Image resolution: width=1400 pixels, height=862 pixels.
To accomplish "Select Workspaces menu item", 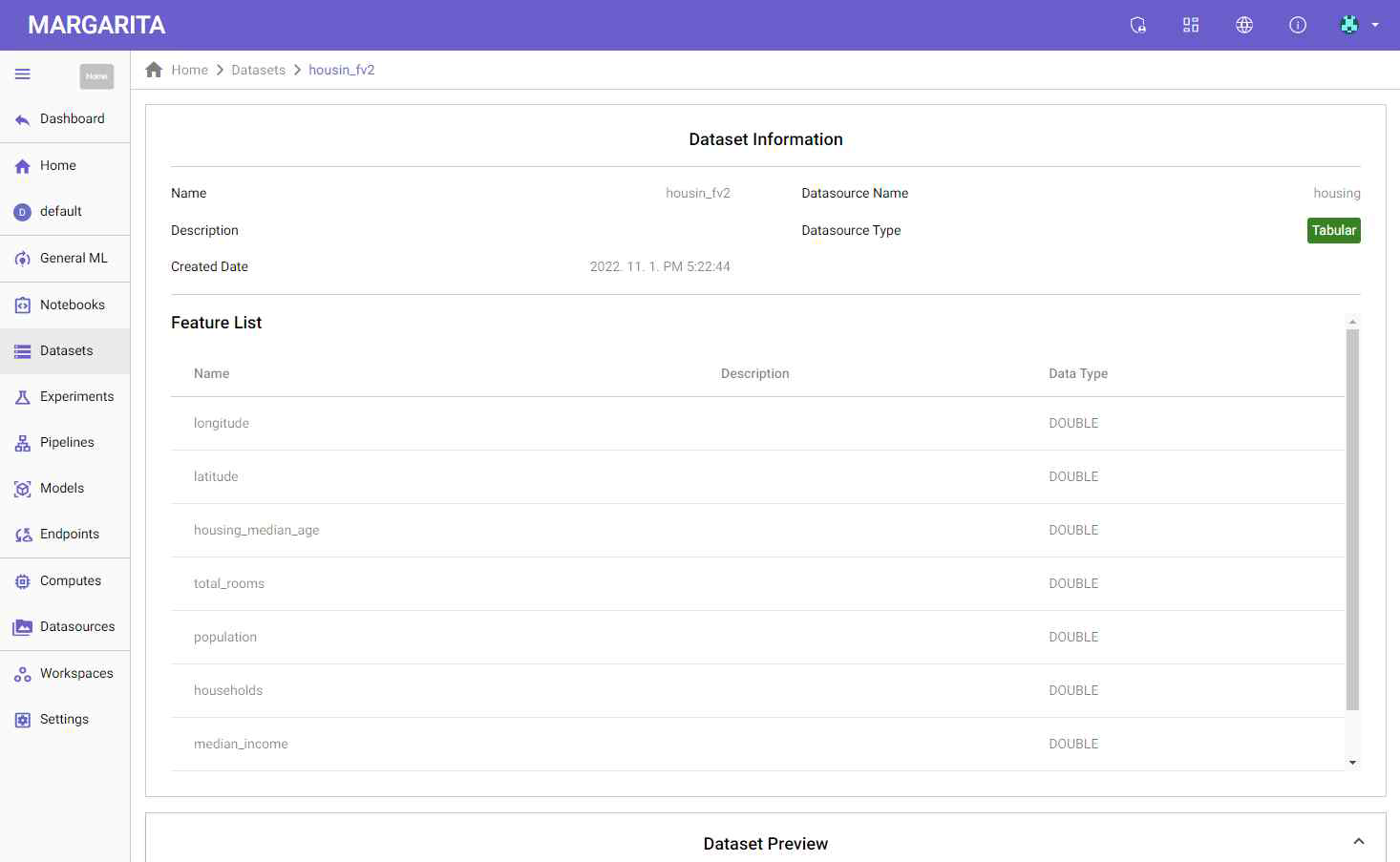I will tap(65, 674).
